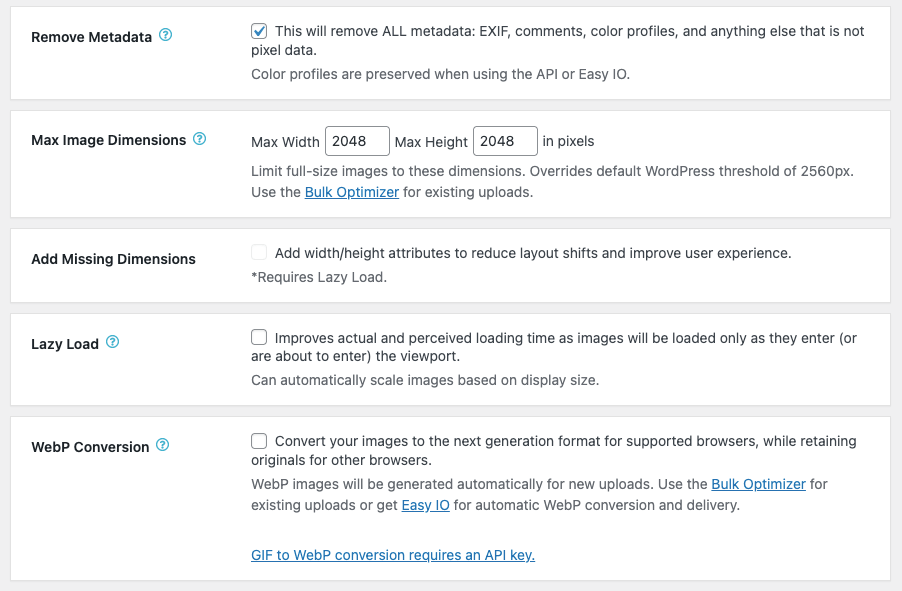Follow Bulk Optimizer link in WebP Conversion section
The width and height of the screenshot is (902, 591).
point(758,484)
